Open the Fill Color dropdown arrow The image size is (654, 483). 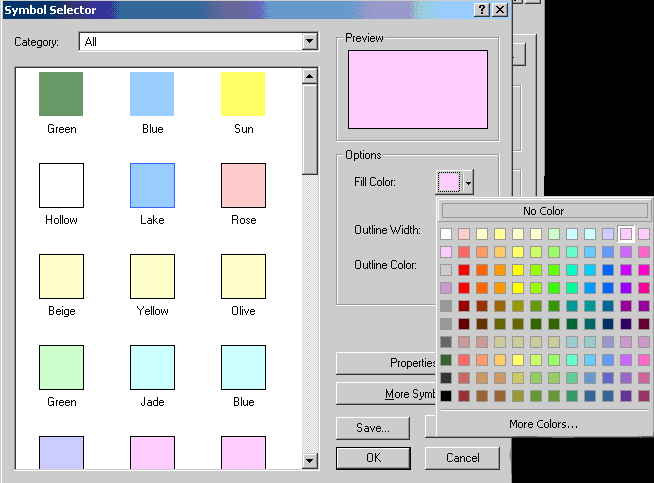click(468, 182)
